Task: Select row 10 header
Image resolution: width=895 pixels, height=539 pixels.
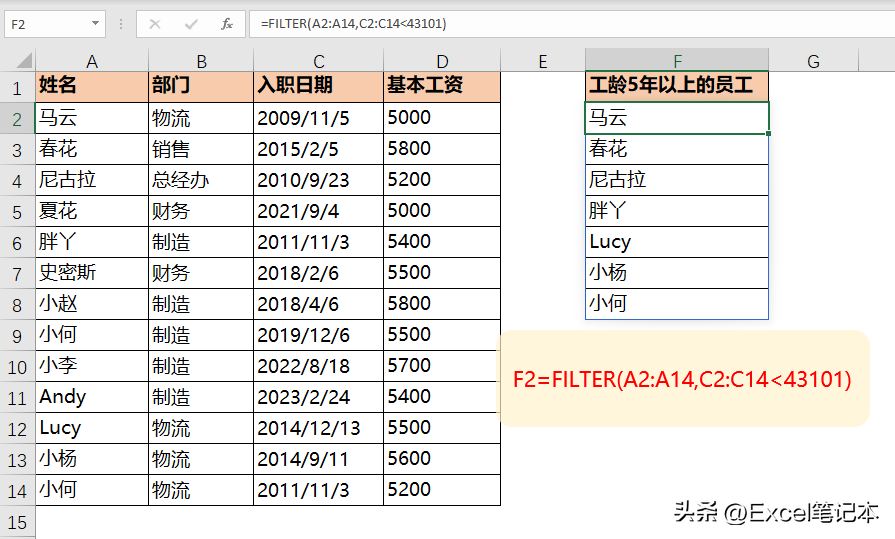Action: pos(17,366)
